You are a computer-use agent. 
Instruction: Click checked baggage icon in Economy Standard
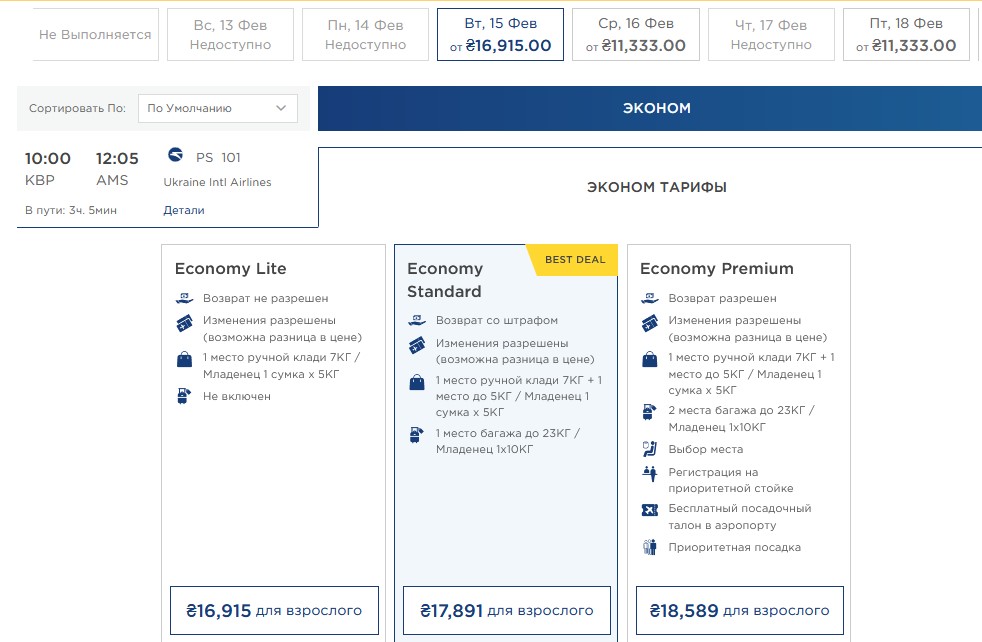click(416, 435)
